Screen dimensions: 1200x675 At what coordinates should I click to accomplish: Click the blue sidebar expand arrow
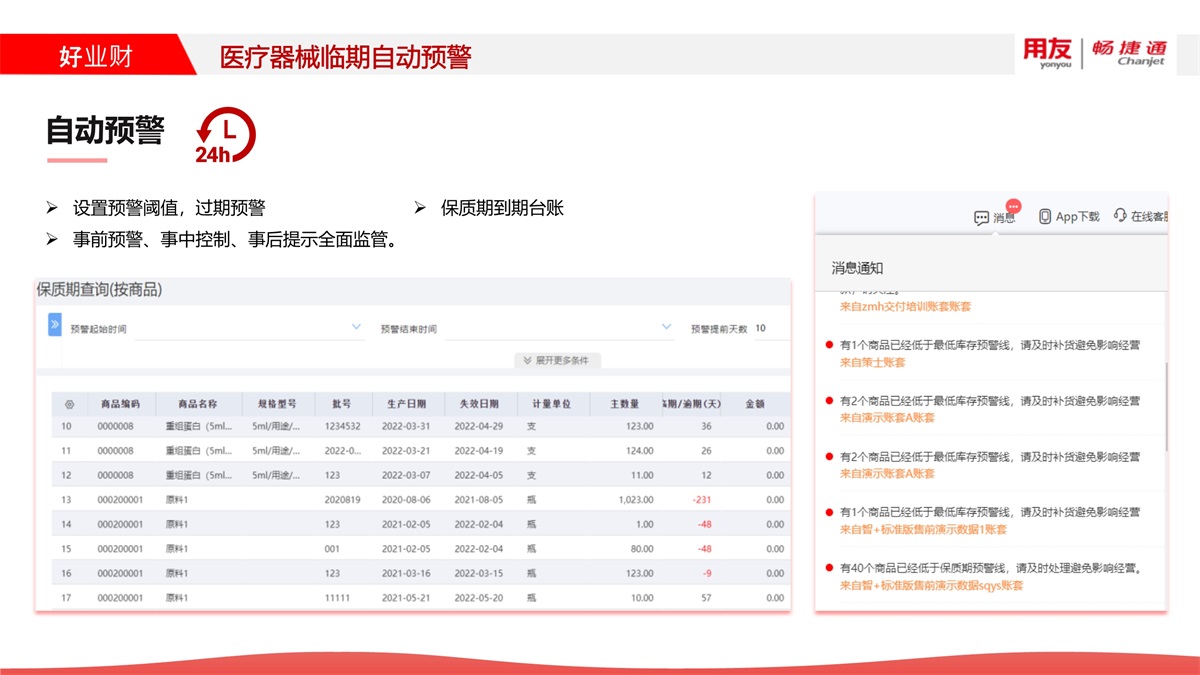(55, 326)
